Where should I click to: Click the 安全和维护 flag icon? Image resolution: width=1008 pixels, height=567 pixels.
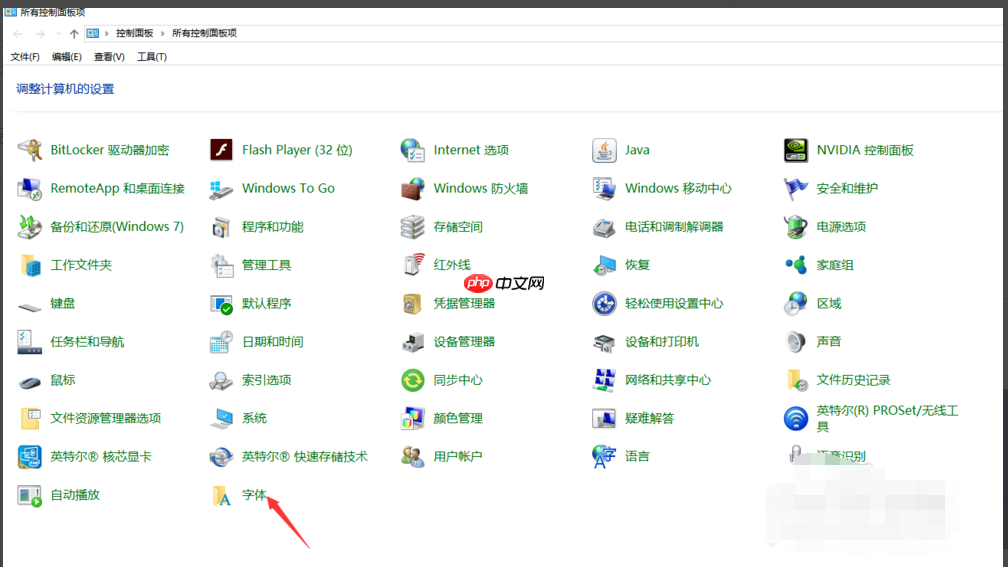795,188
